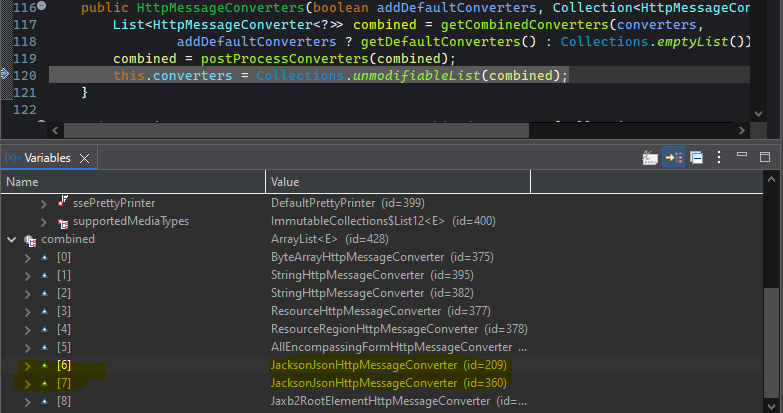Toggle Show Type Names in Variables toolbar

[650, 158]
